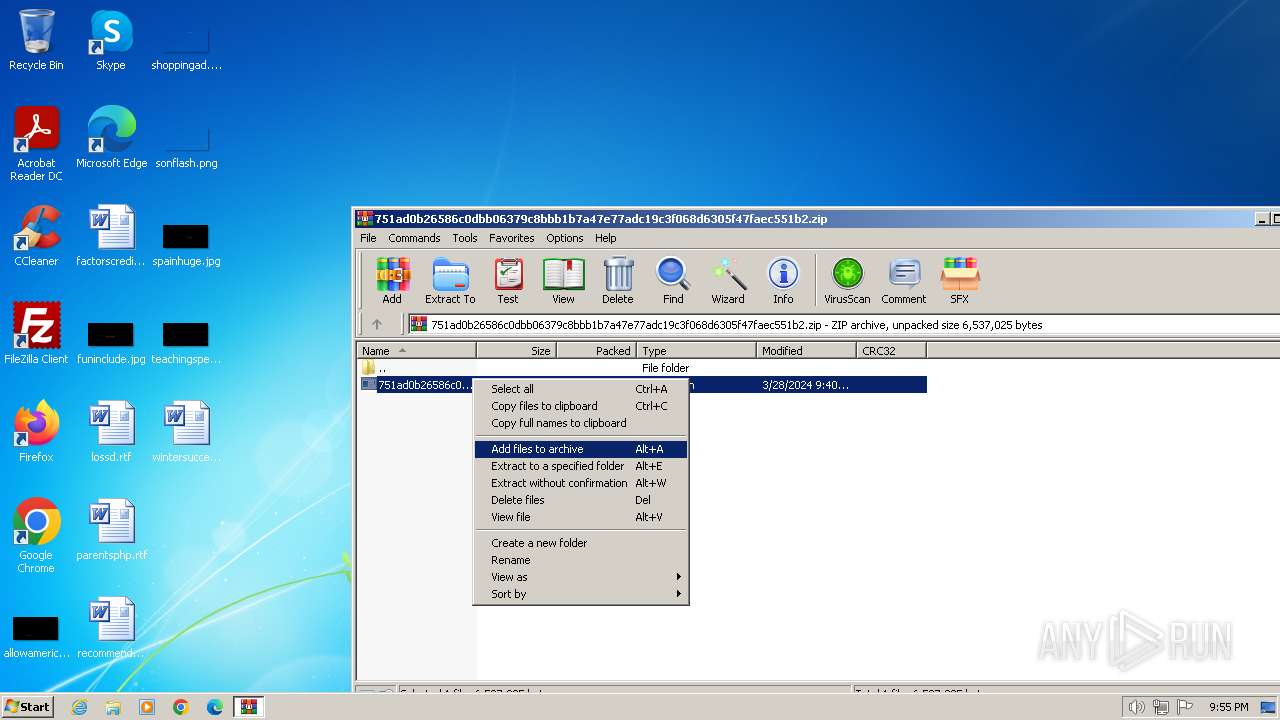Expand the View as submenu
The height and width of the screenshot is (720, 1280).
pyautogui.click(x=581, y=577)
